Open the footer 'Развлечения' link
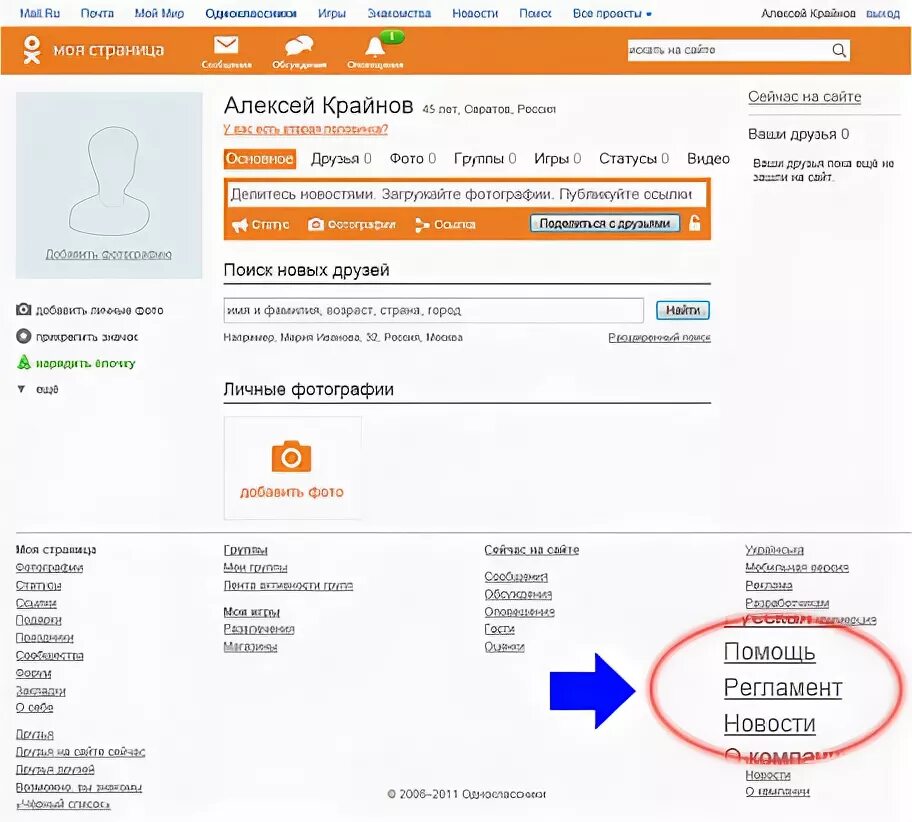This screenshot has width=912, height=822. coord(259,629)
